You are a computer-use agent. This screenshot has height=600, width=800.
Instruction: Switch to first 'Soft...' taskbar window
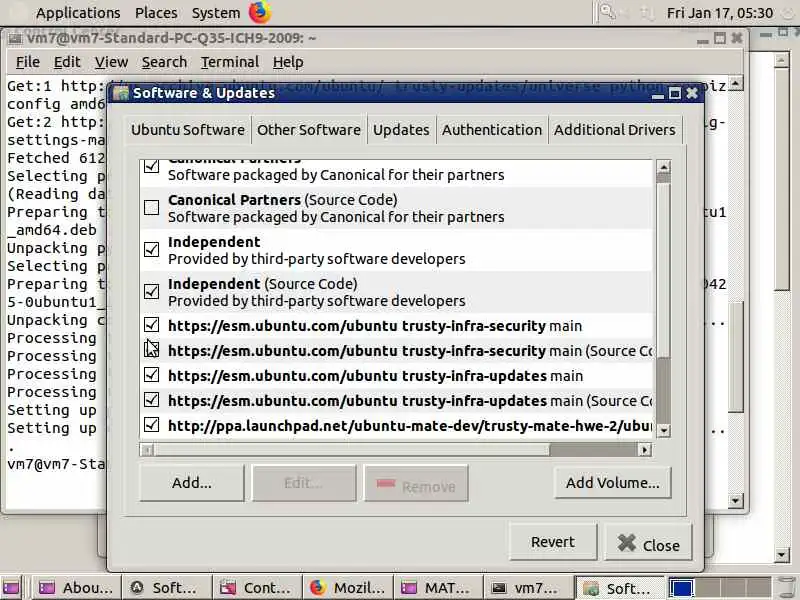click(x=166, y=588)
